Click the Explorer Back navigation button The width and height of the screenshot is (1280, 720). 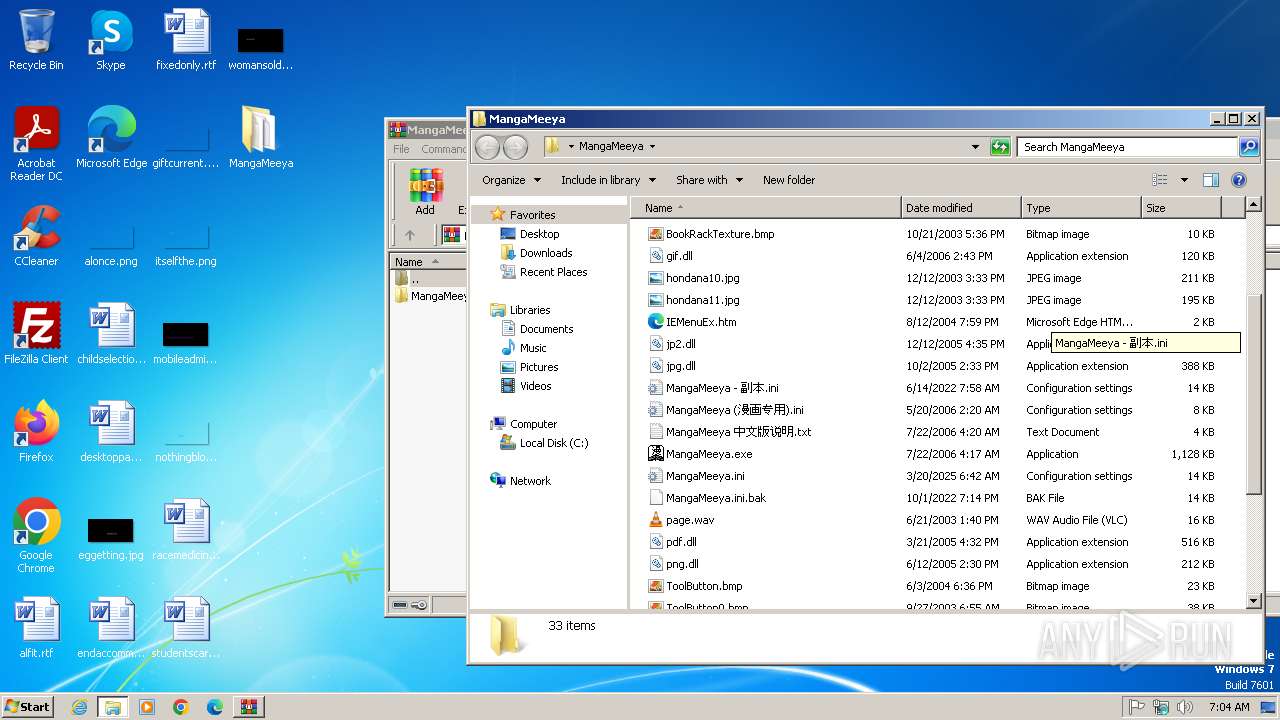[x=487, y=147]
